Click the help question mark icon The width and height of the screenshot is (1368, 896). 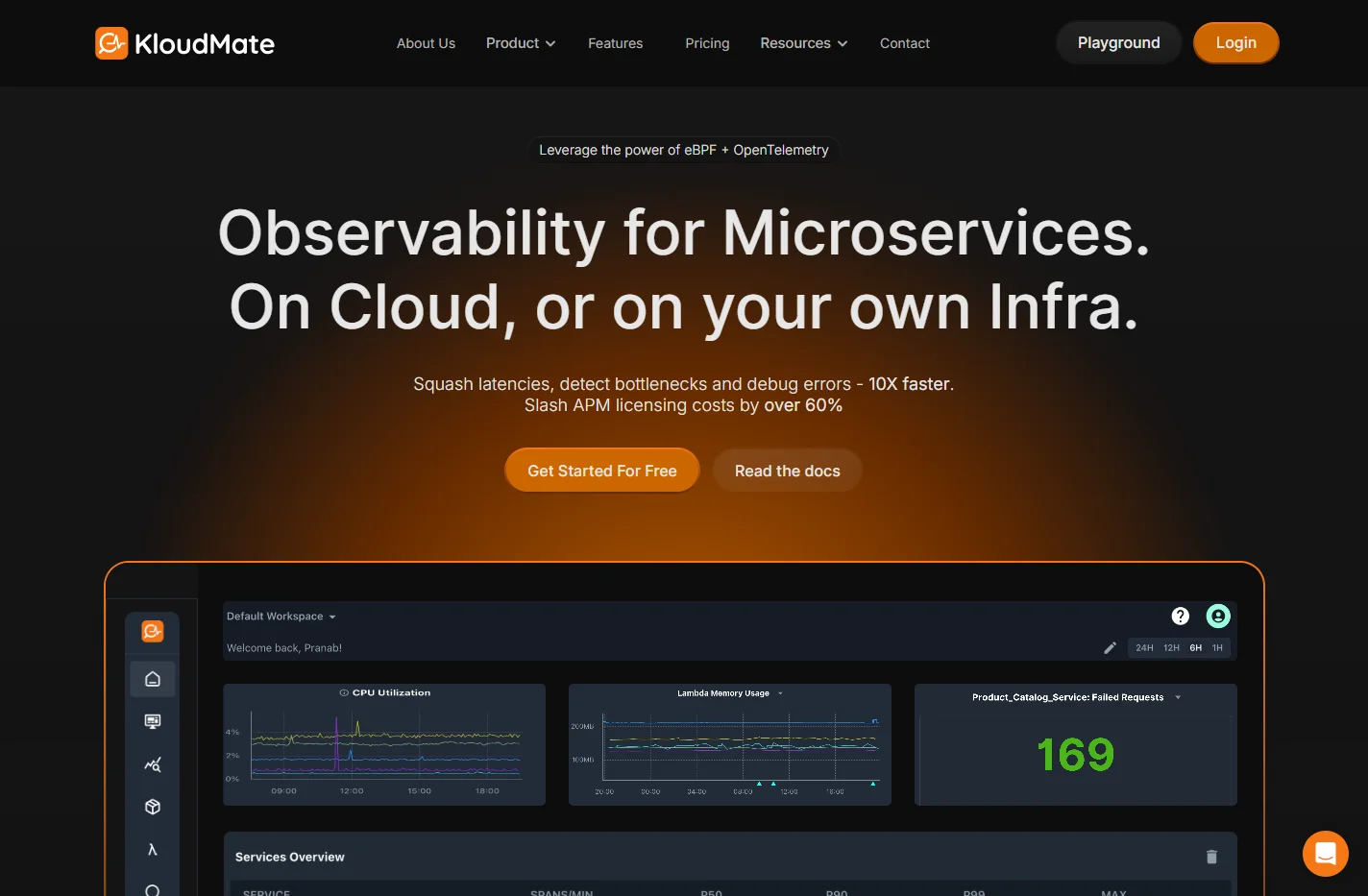[x=1181, y=617]
